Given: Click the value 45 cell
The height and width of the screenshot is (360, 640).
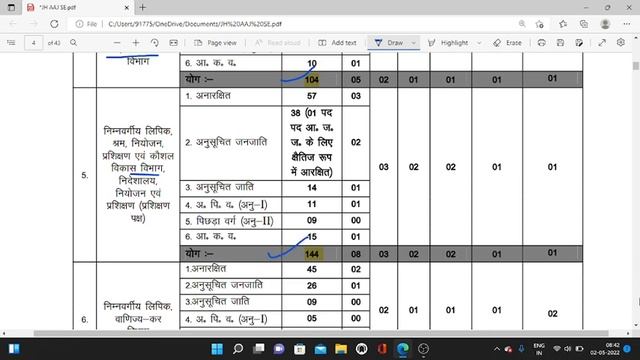Looking at the screenshot, I should [x=312, y=269].
